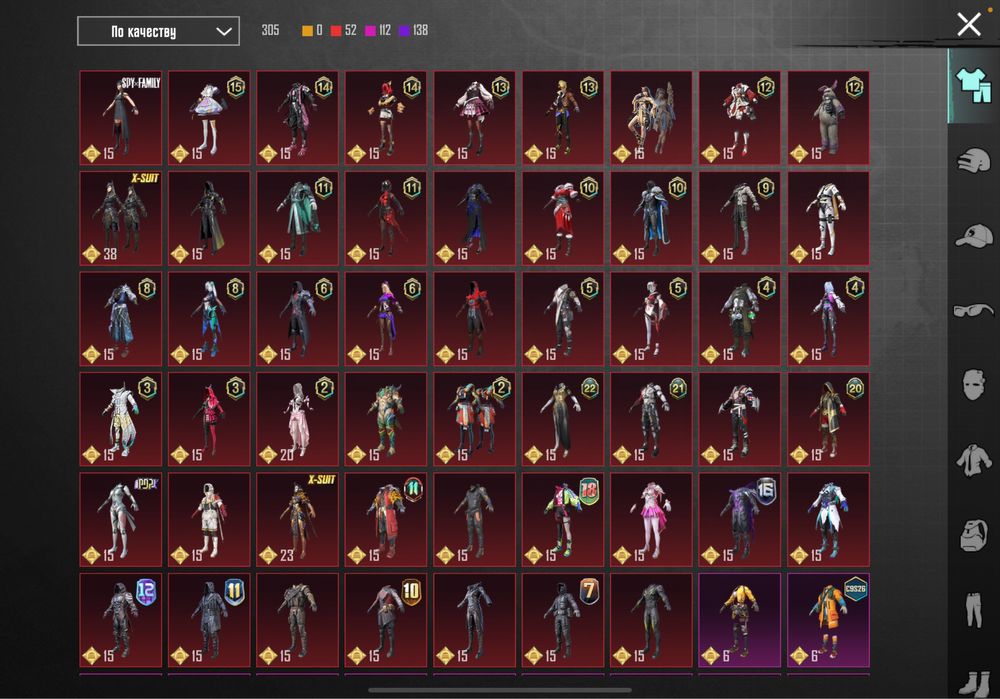Select the X-SUIT valued at 23
Screen dimensions: 1000x699
click(298, 520)
